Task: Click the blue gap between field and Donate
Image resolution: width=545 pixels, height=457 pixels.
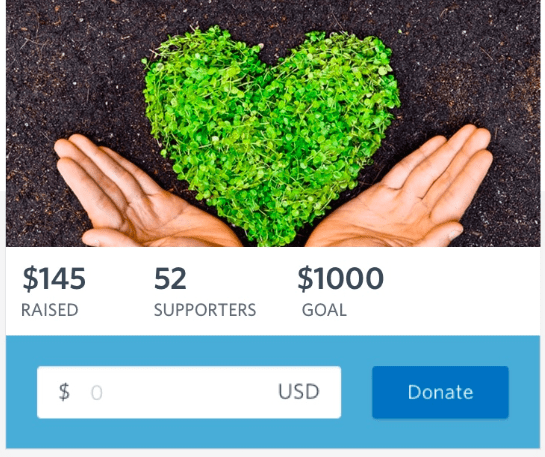Action: (x=357, y=392)
